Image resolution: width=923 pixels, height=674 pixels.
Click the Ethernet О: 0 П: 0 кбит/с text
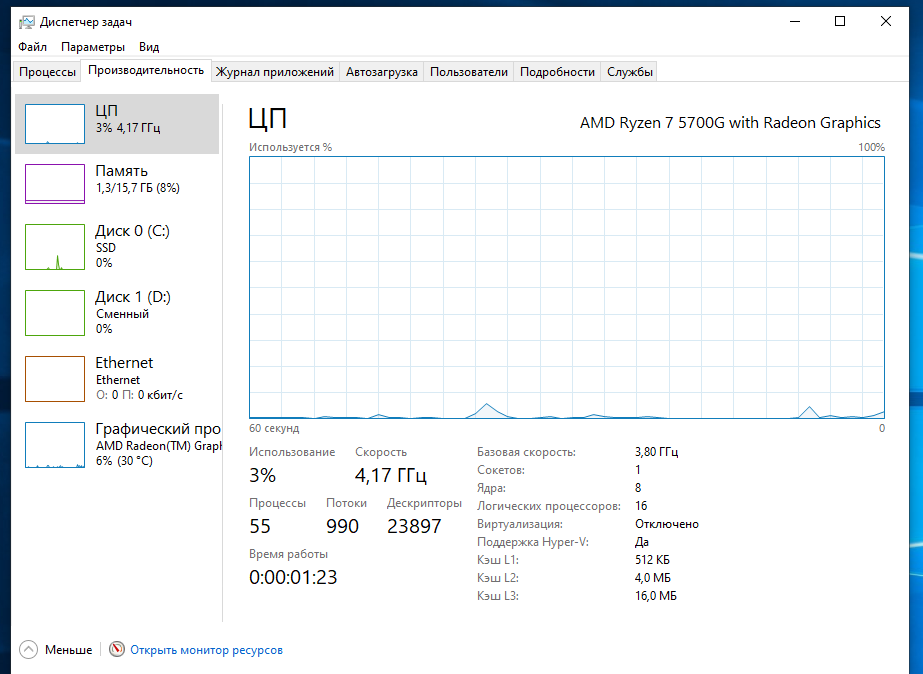click(140, 395)
